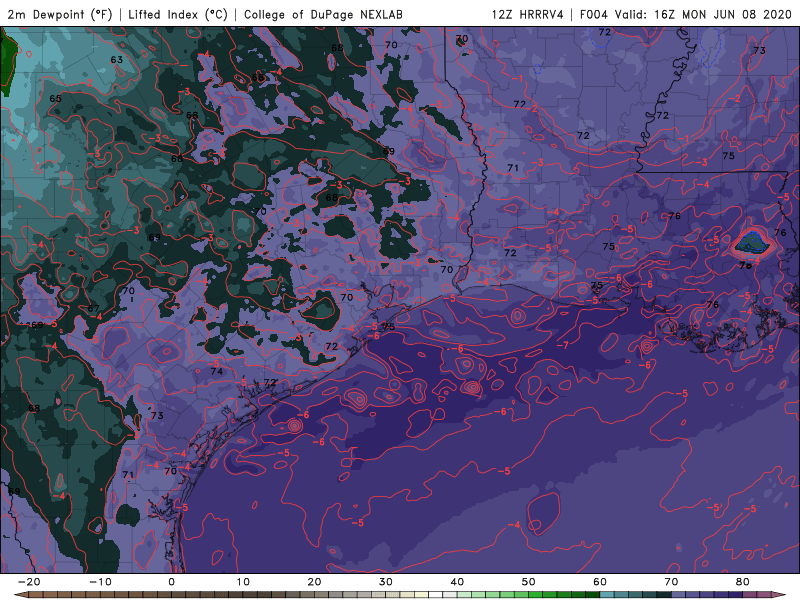
Task: Click the right arrow end of color bar
Action: click(781, 595)
